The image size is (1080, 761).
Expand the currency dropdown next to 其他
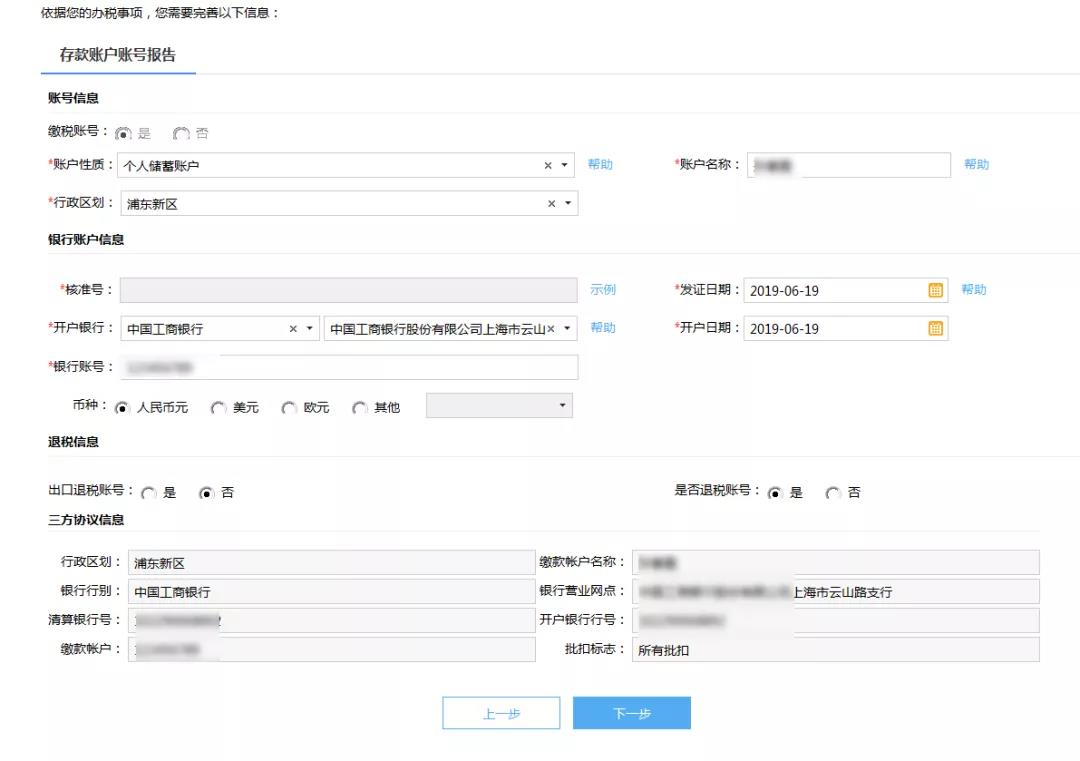coord(563,406)
